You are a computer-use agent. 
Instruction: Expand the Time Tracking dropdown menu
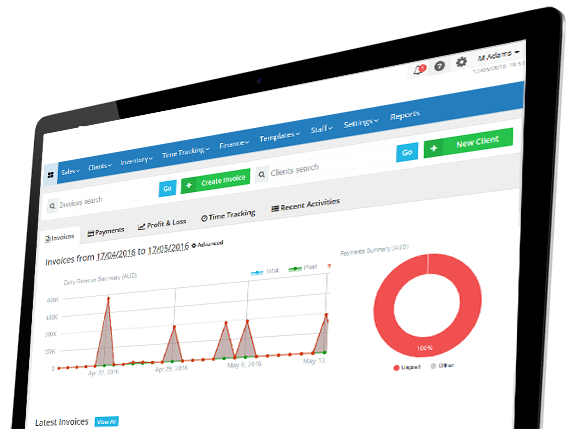point(186,152)
